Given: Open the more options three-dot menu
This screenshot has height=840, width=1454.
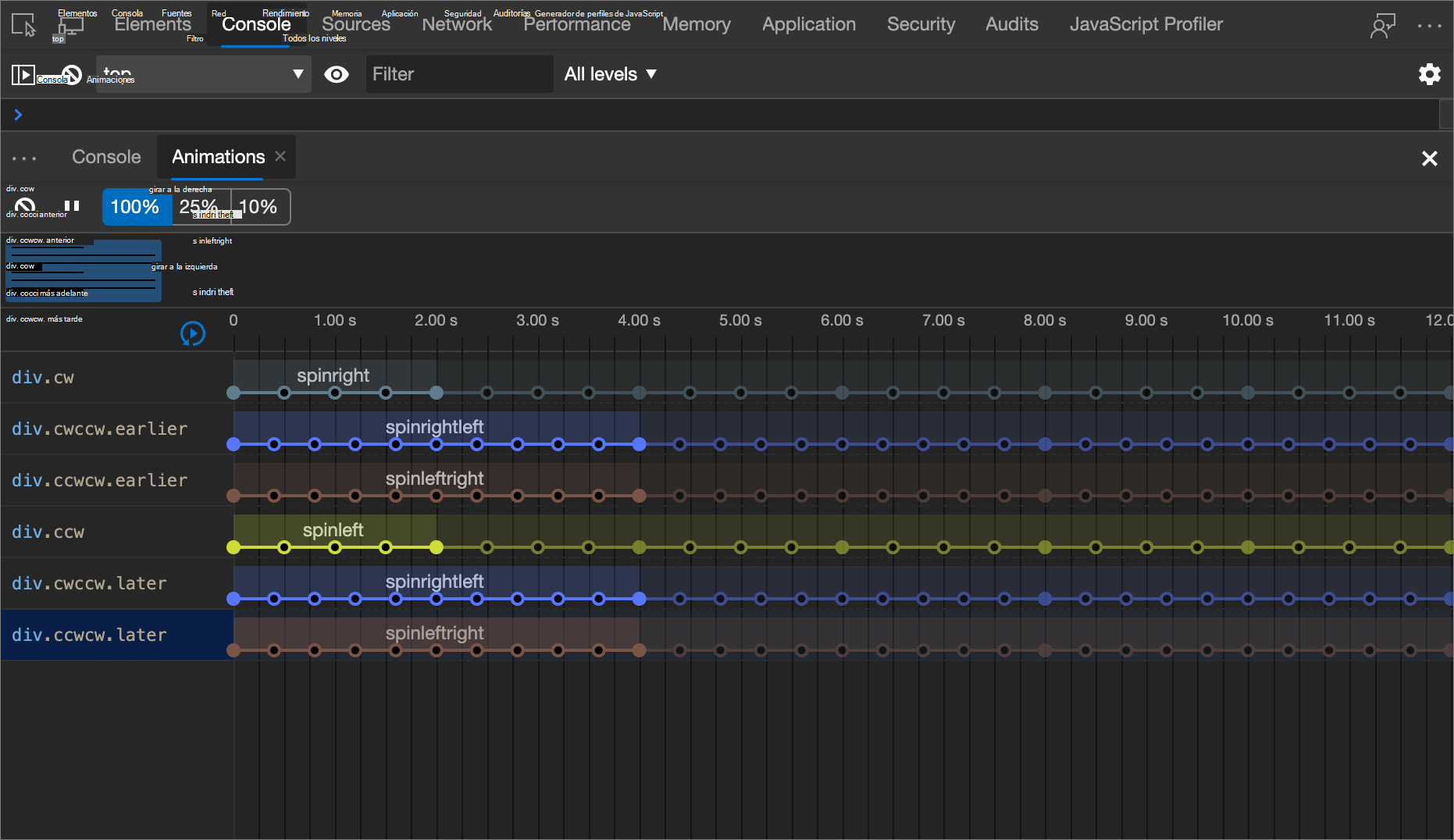Looking at the screenshot, I should pyautogui.click(x=1430, y=26).
